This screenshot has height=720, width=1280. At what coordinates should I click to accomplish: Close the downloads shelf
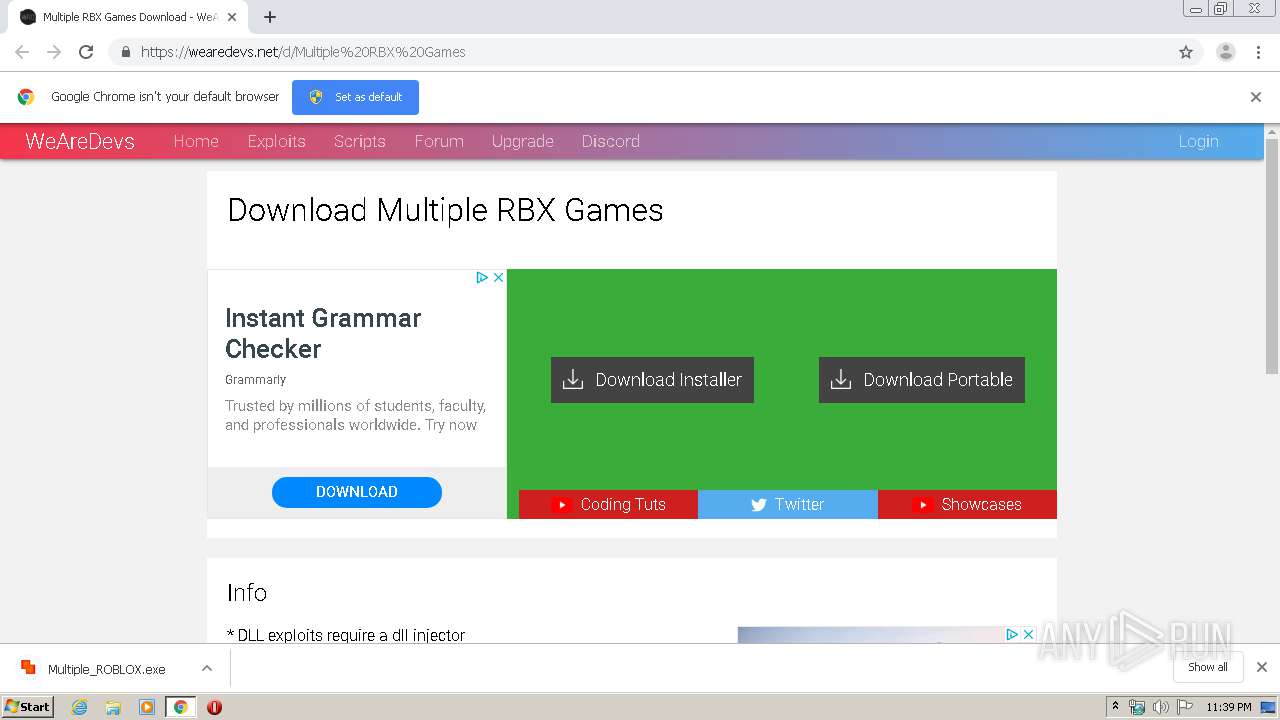click(x=1262, y=667)
